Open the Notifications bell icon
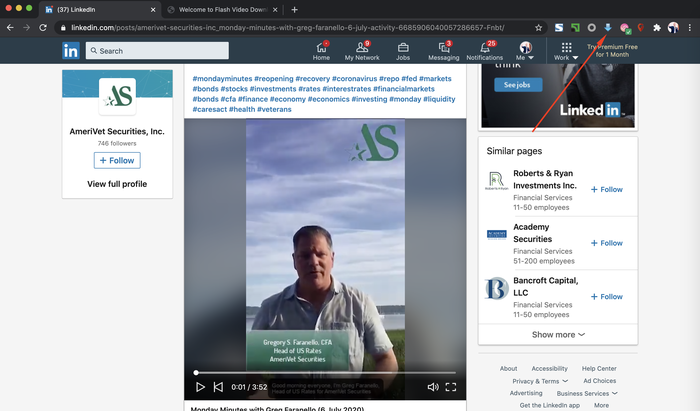The width and height of the screenshot is (700, 411). pos(485,46)
